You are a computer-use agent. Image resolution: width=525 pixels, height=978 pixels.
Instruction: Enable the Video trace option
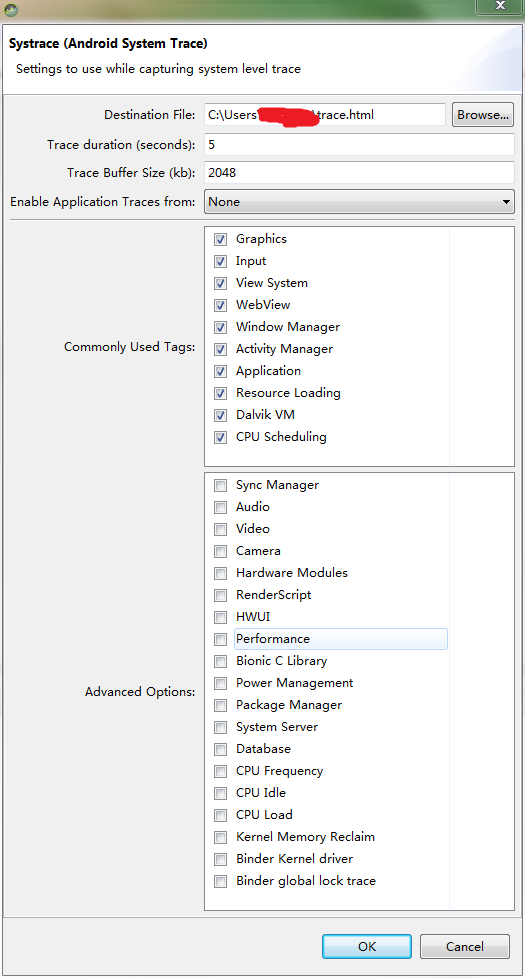point(220,529)
